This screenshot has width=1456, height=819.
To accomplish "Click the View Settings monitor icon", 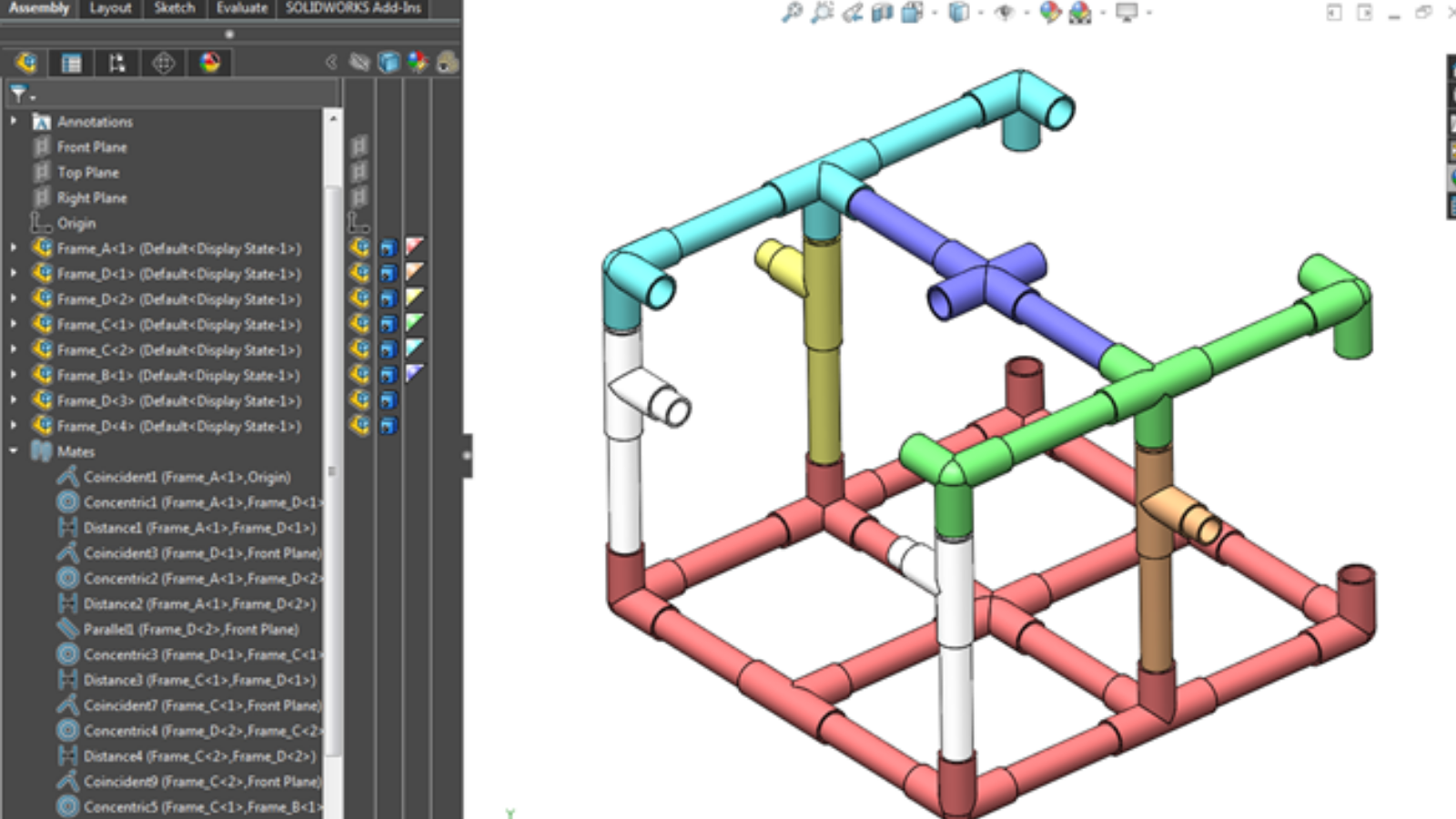I will [x=1127, y=12].
